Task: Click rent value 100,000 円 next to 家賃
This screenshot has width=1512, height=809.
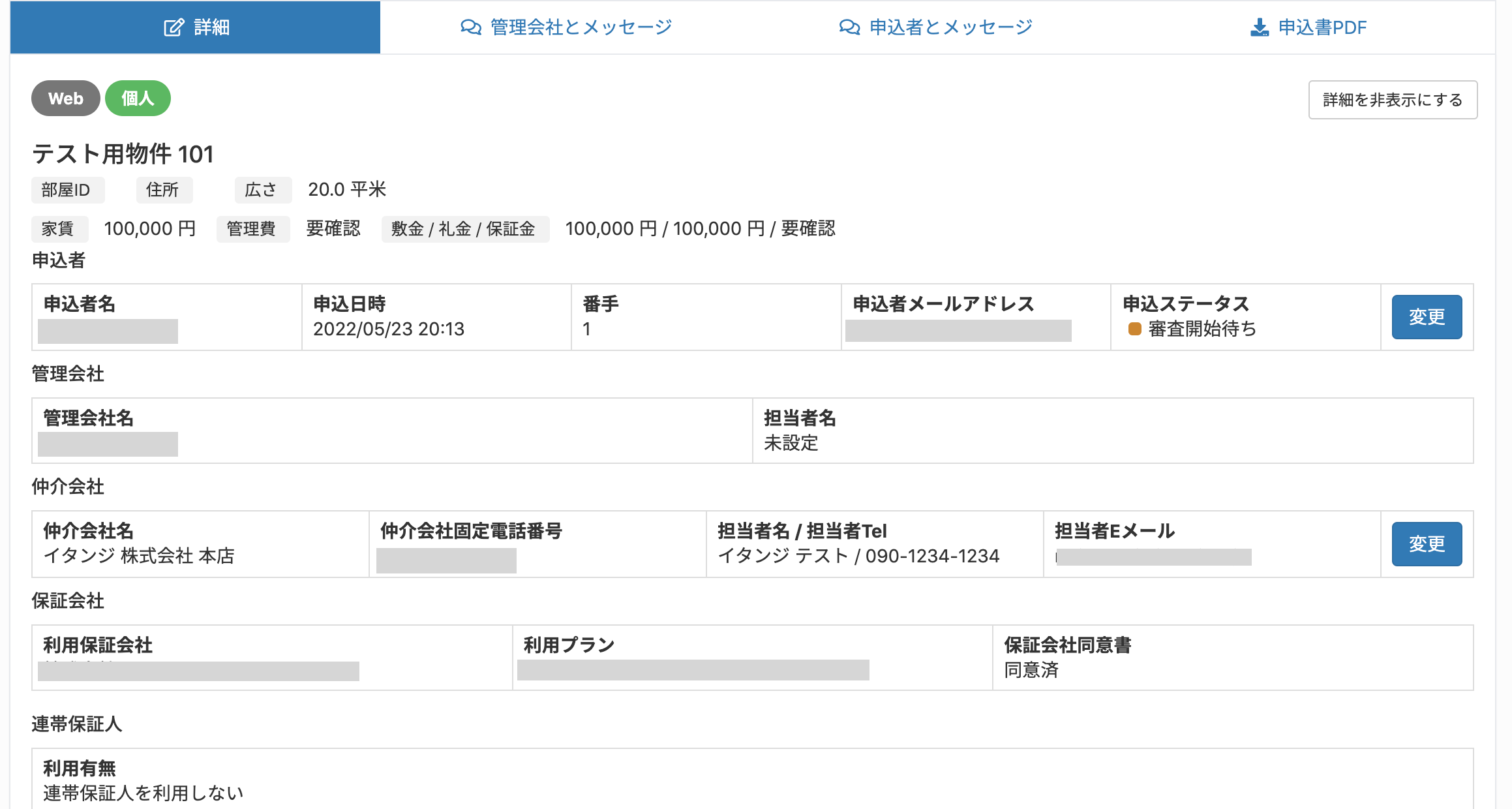Action: click(150, 228)
